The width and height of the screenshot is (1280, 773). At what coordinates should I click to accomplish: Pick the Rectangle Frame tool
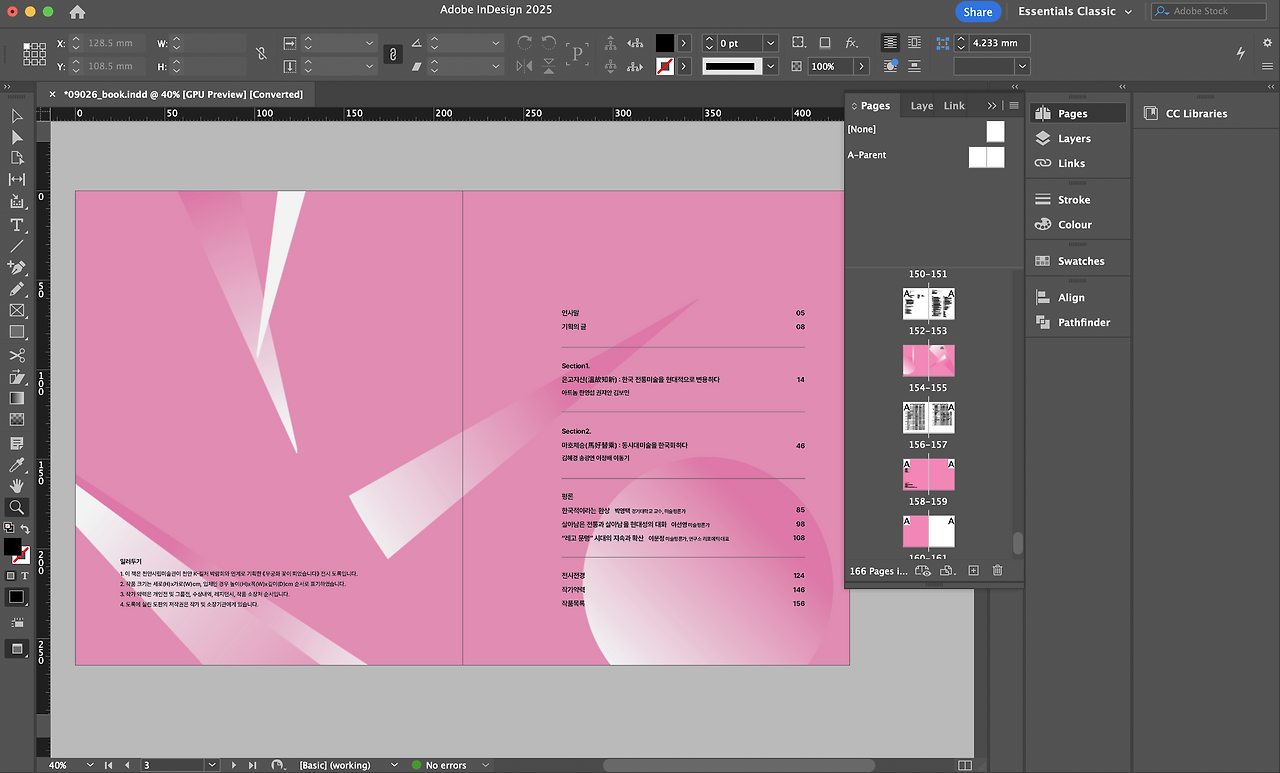point(17,311)
